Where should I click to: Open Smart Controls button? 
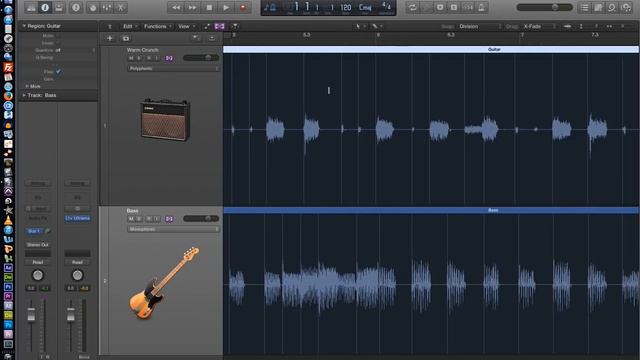tap(93, 7)
